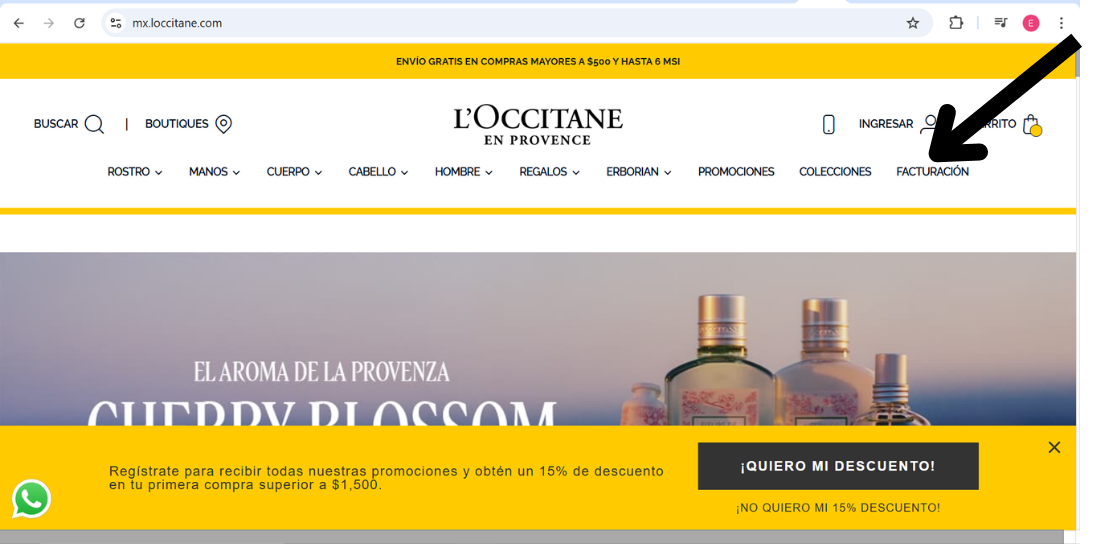
Task: Decline via ¡NO QUIERO MI 15% DESCUENTO! link
Action: click(x=838, y=508)
